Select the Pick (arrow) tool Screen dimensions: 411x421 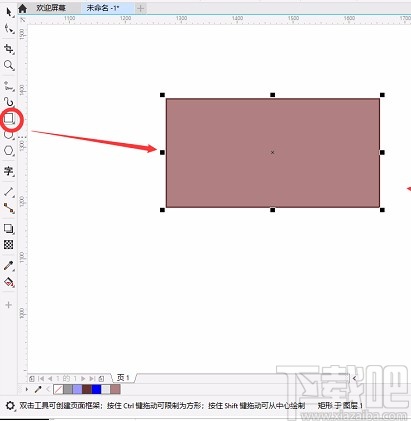[x=9, y=12]
